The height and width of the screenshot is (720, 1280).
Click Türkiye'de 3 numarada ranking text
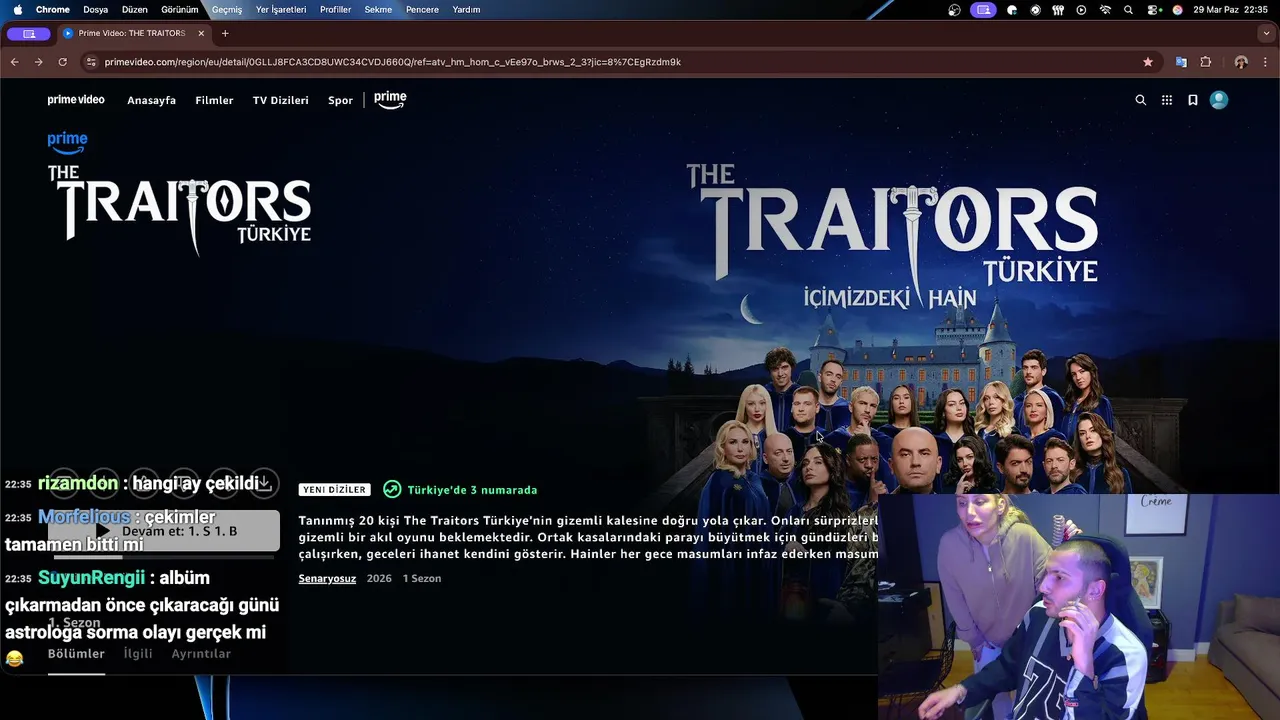point(472,490)
